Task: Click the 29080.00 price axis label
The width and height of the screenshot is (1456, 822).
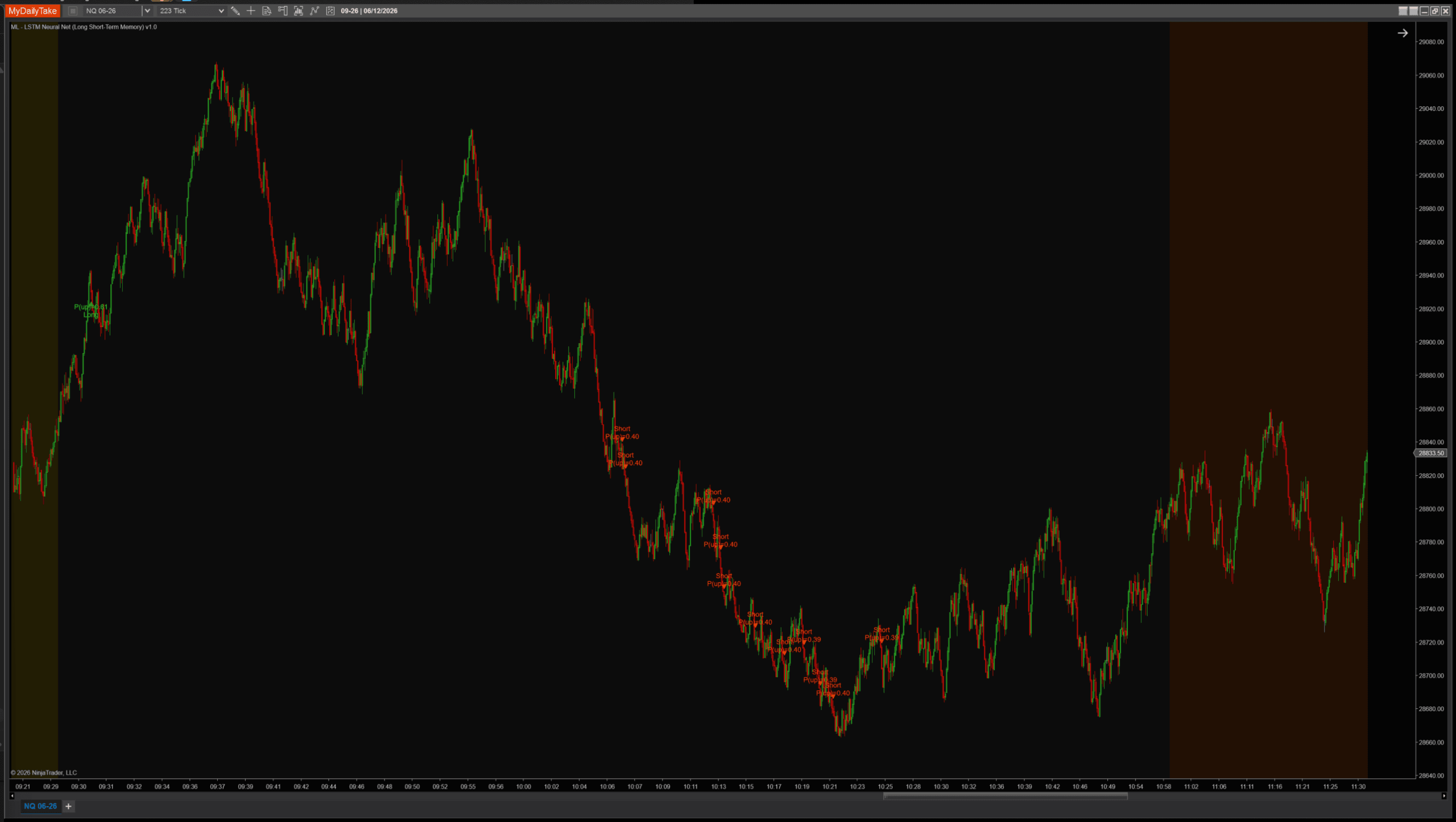Action: pyautogui.click(x=1431, y=41)
